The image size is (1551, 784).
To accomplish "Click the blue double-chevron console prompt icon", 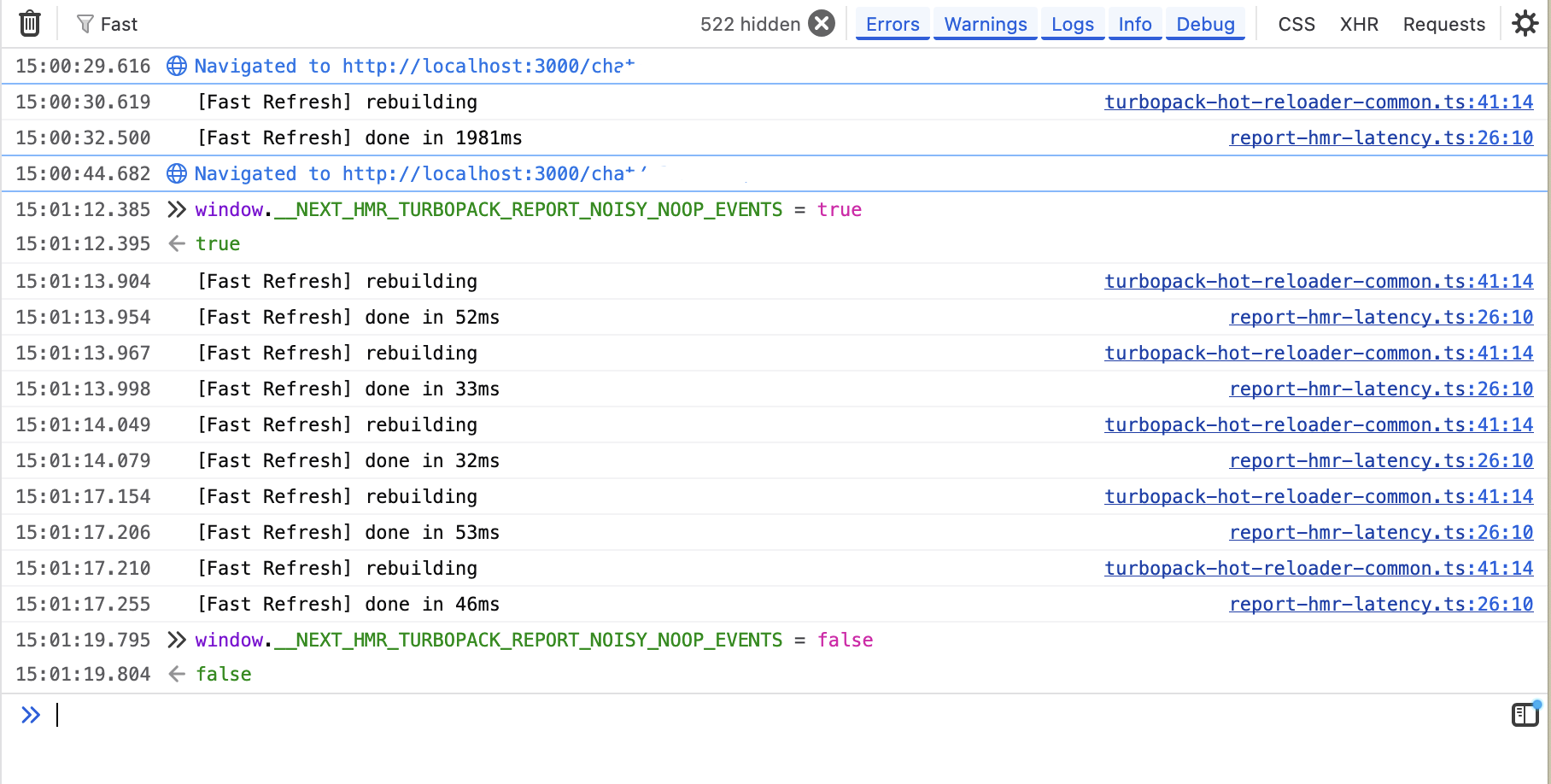I will click(31, 715).
